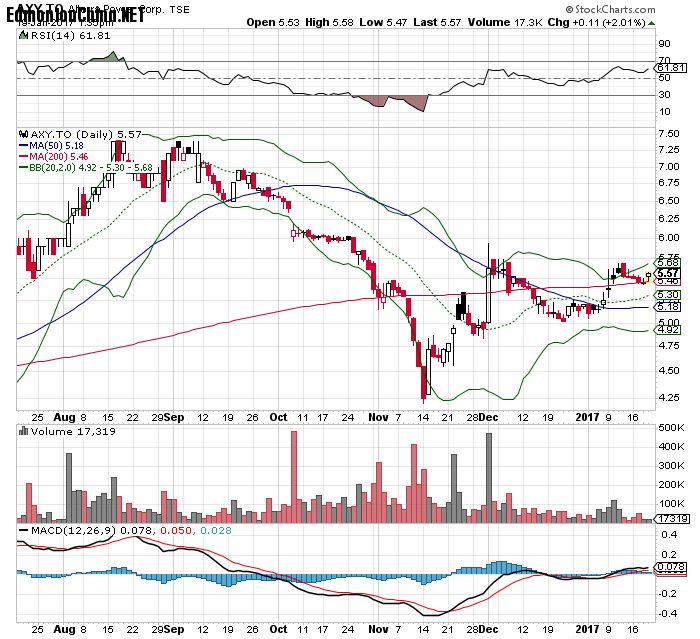Click the 2017 label on the MACD date axis
The height and width of the screenshot is (639, 700).
[587, 629]
